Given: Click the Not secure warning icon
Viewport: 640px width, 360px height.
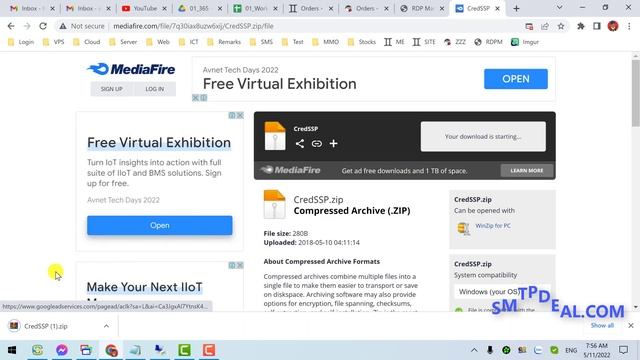Looking at the screenshot, I should coord(62,26).
